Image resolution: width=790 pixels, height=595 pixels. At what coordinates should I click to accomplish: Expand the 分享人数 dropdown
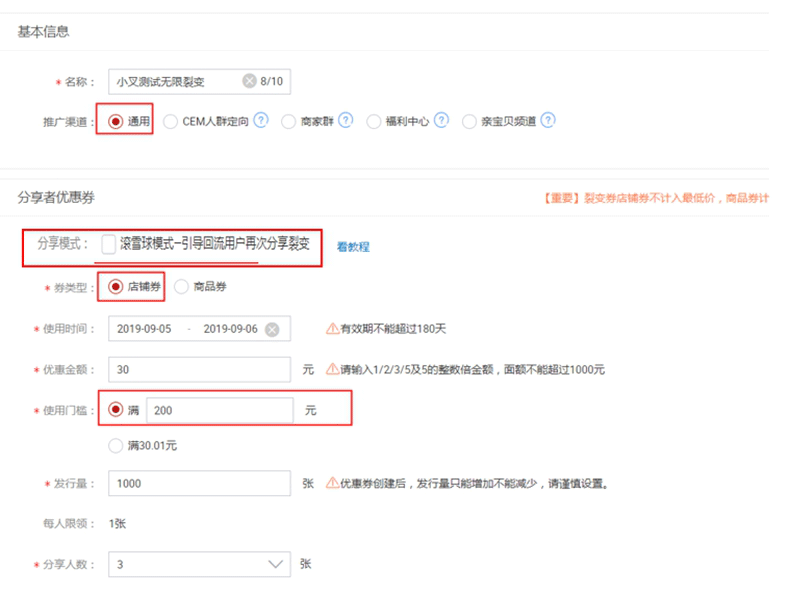(x=277, y=565)
